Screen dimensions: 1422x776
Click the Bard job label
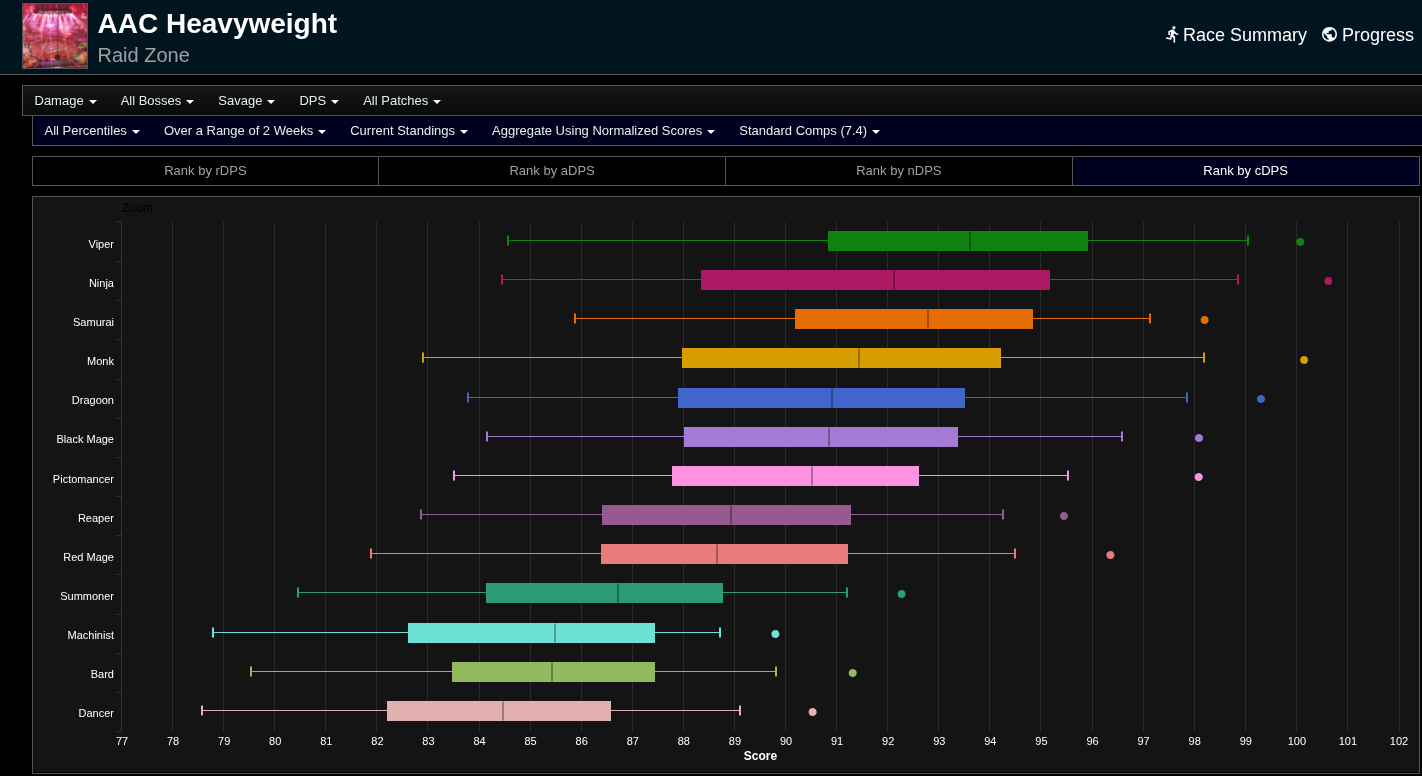point(102,674)
